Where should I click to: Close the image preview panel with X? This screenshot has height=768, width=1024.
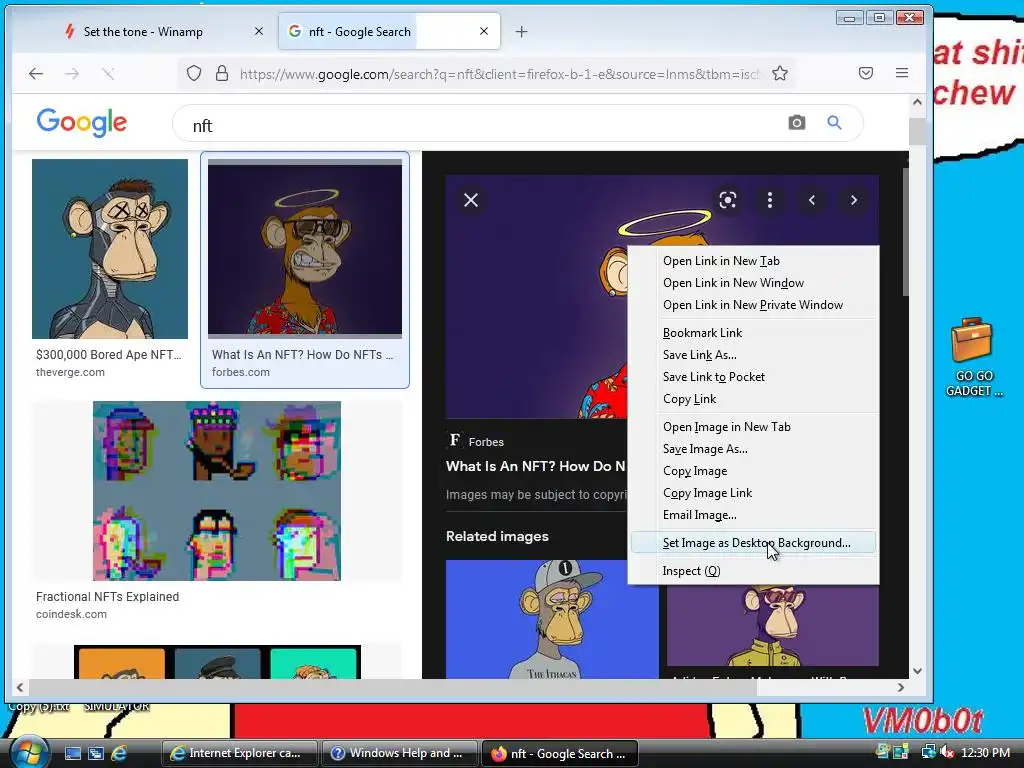pyautogui.click(x=471, y=200)
